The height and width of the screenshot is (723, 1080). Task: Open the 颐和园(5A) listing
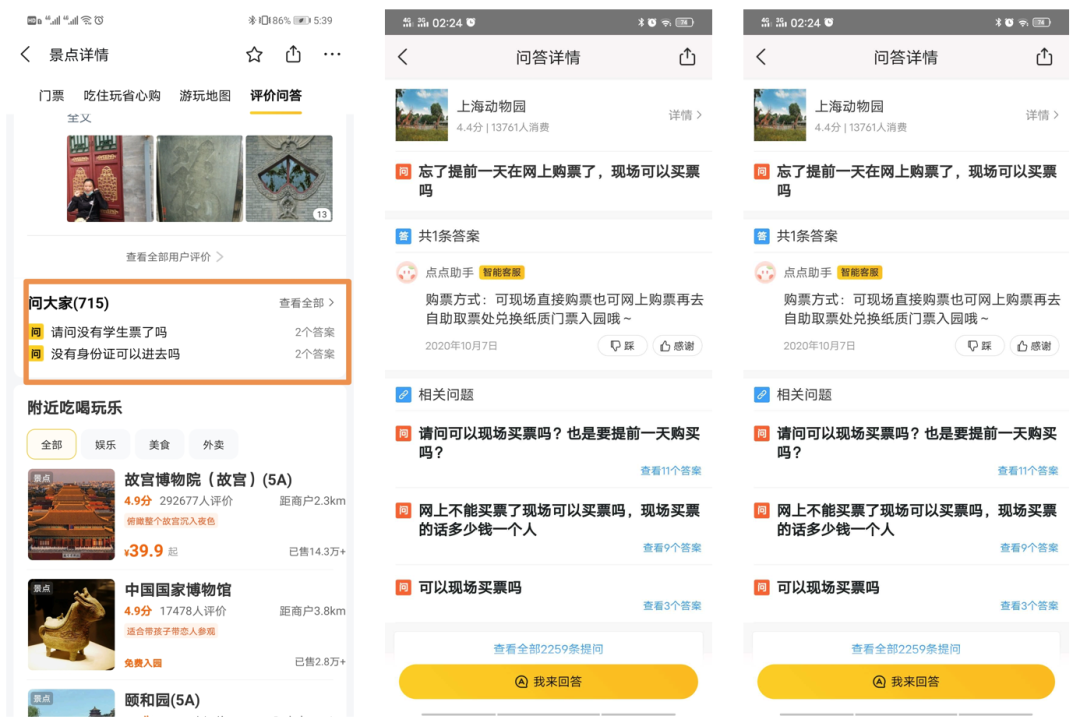pyautogui.click(x=162, y=700)
